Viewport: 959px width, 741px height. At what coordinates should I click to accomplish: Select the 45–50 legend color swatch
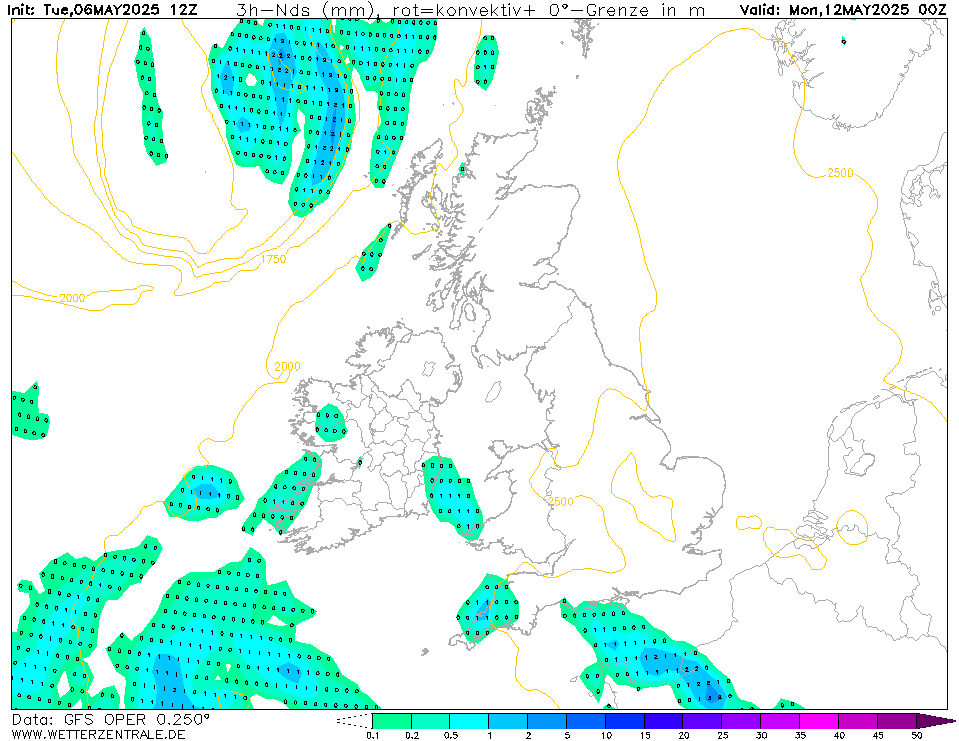click(896, 721)
